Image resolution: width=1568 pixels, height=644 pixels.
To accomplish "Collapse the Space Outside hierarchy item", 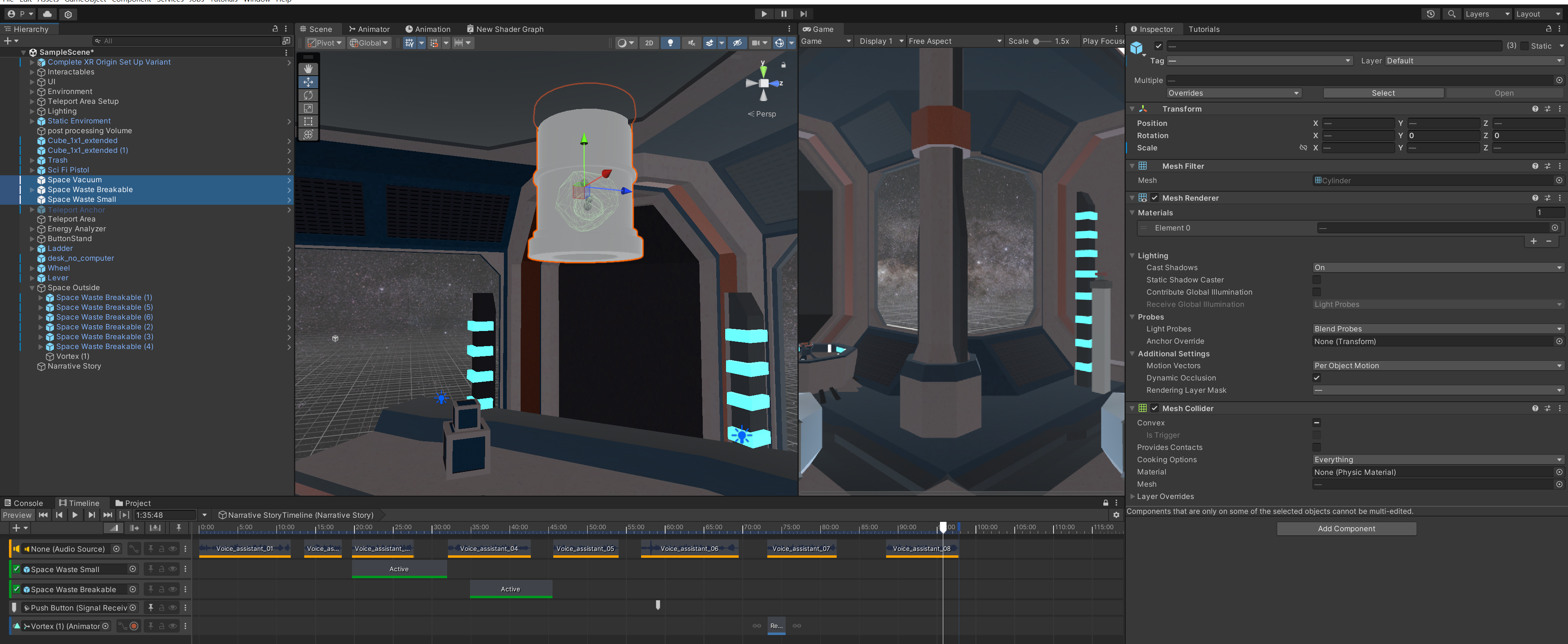I will (x=32, y=288).
